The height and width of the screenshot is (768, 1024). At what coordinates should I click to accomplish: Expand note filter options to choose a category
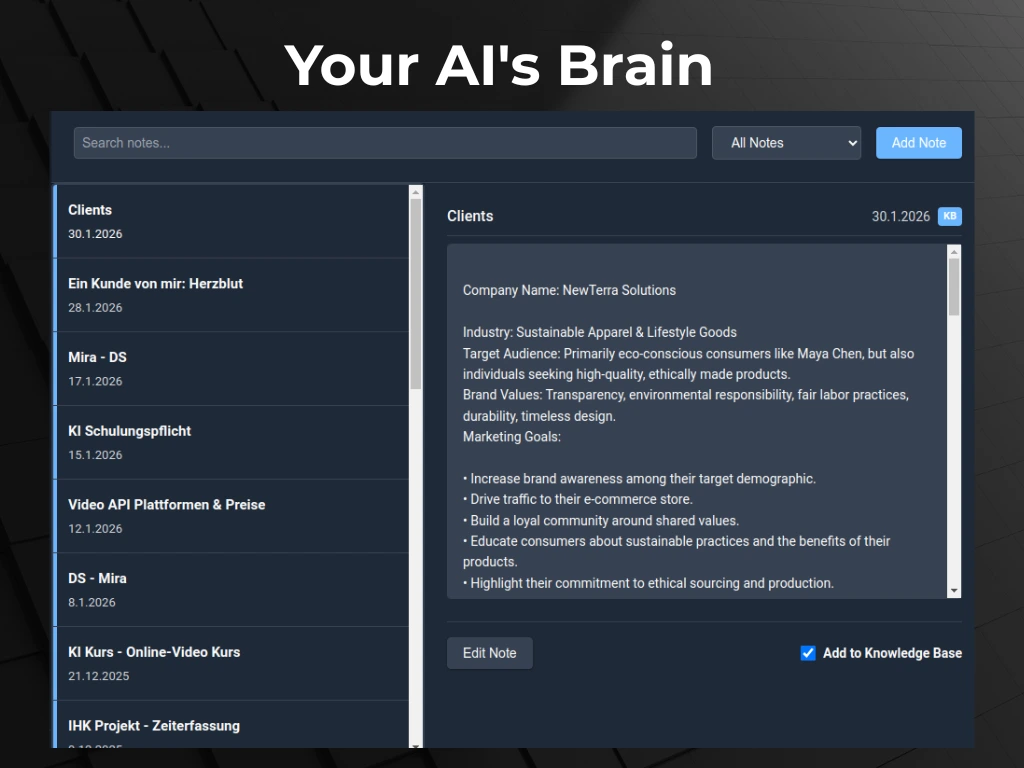[x=786, y=143]
